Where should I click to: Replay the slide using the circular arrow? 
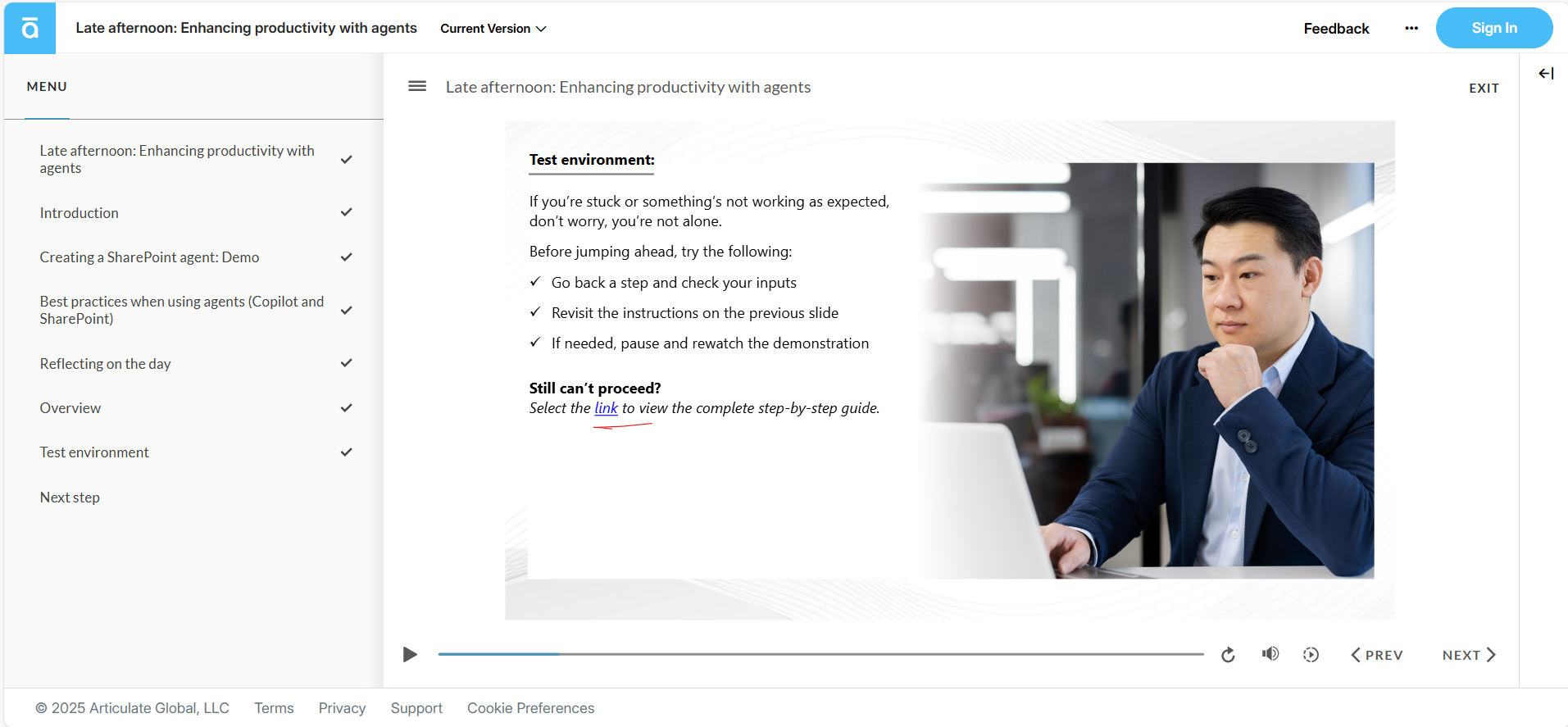(1228, 654)
